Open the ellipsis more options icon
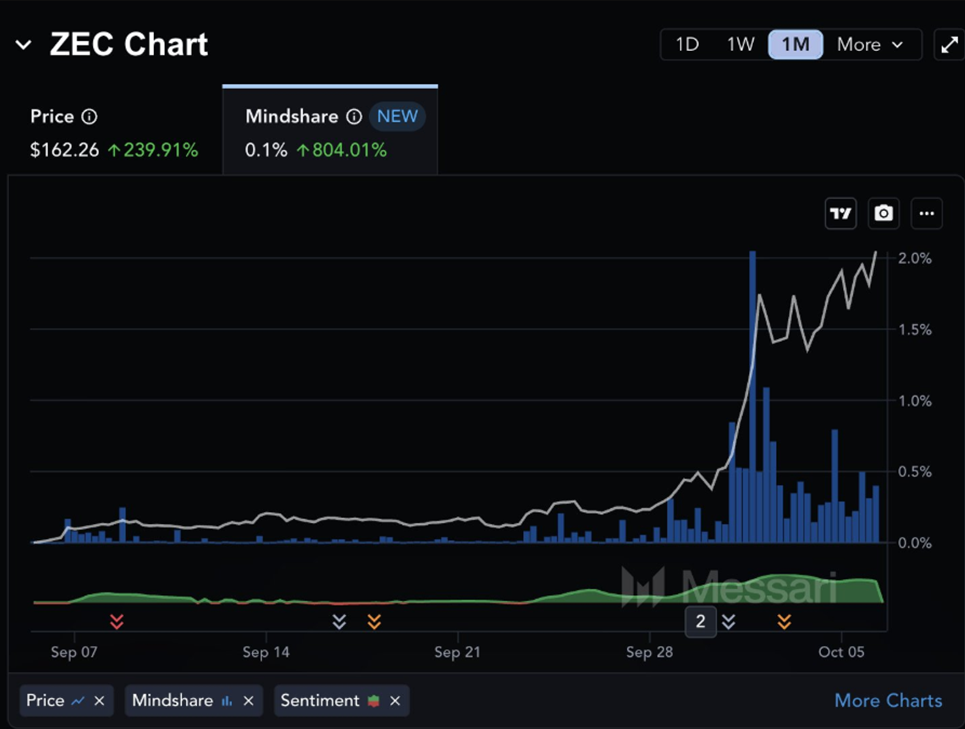Screen dimensions: 965x729 pos(926,213)
